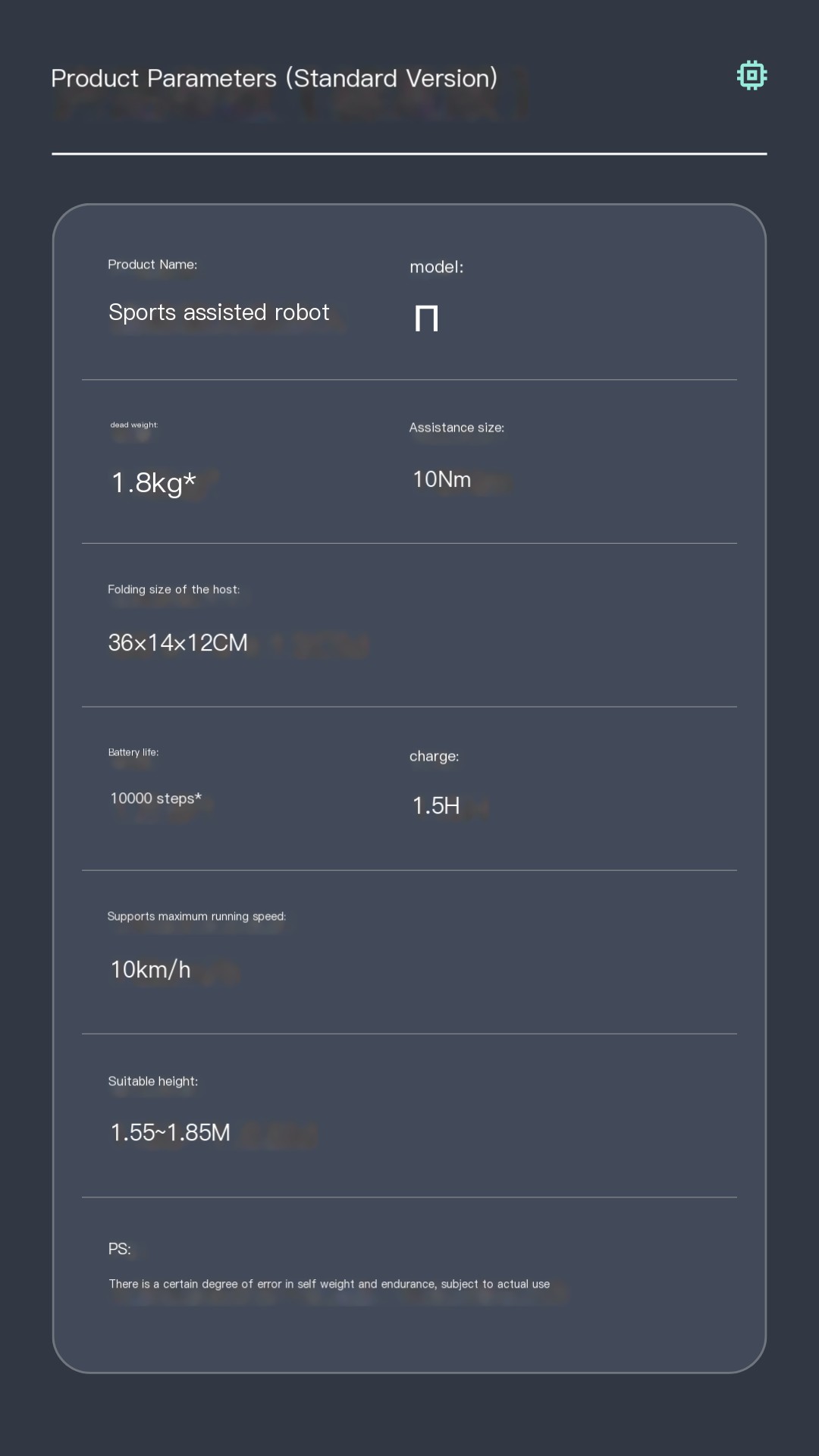This screenshot has width=819, height=1456.
Task: Select the 10000 steps* value
Action: (156, 799)
